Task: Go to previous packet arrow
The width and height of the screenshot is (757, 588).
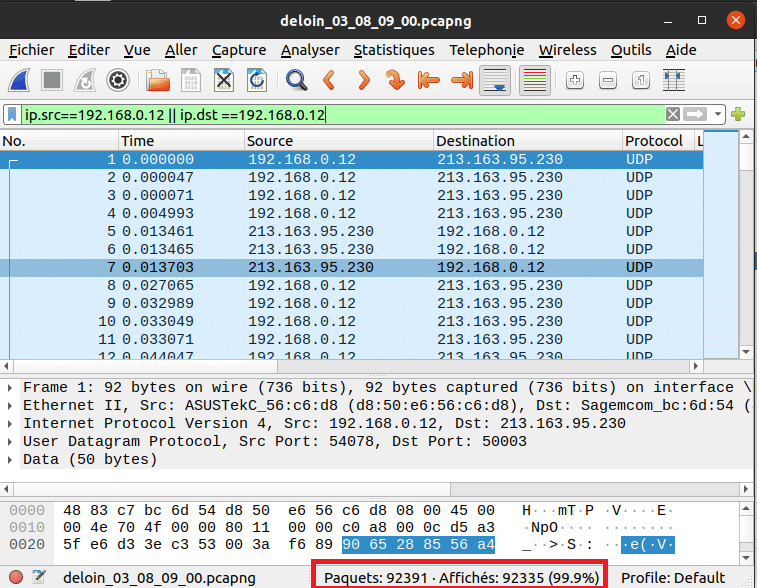Action: click(328, 80)
